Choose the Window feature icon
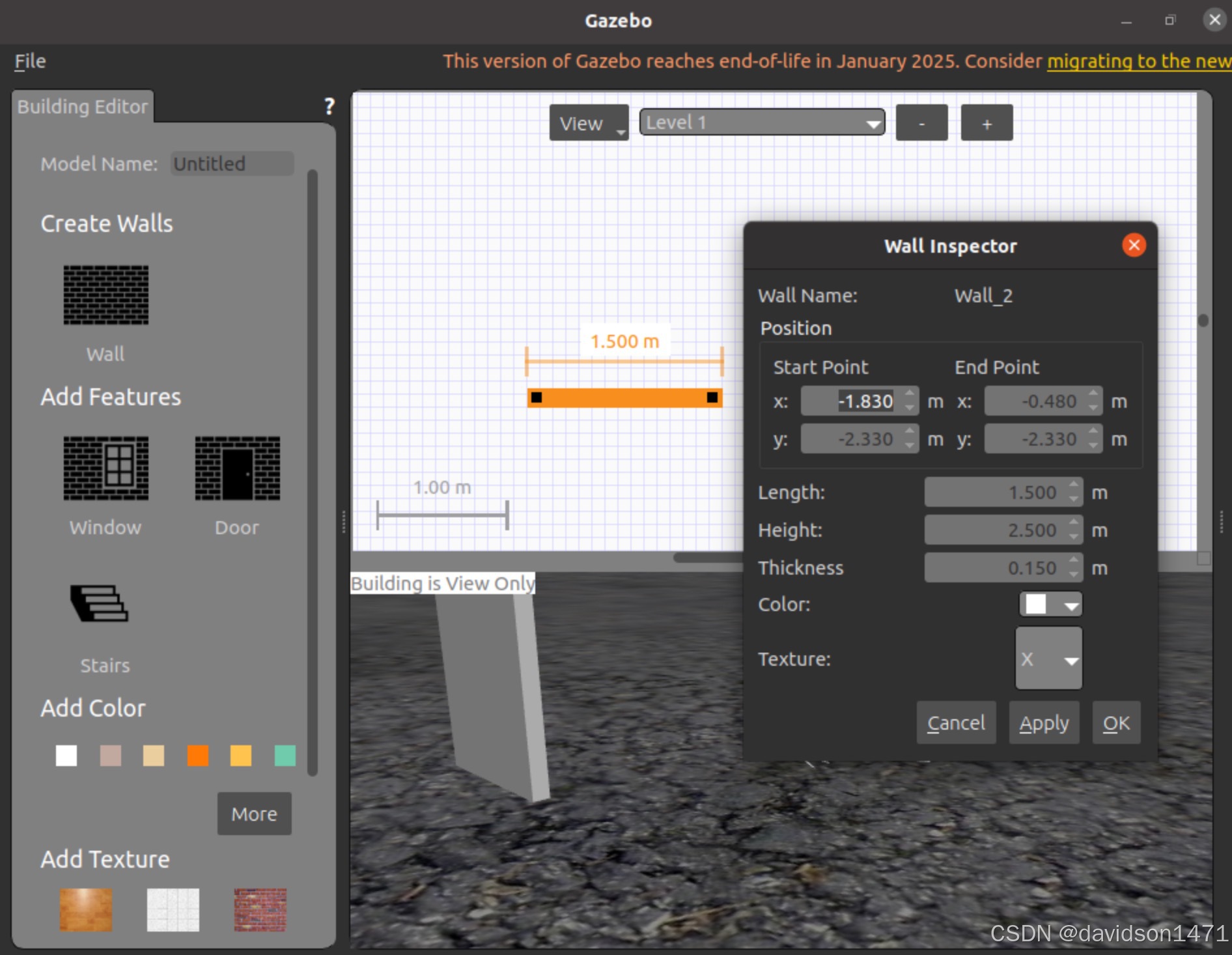 click(105, 468)
